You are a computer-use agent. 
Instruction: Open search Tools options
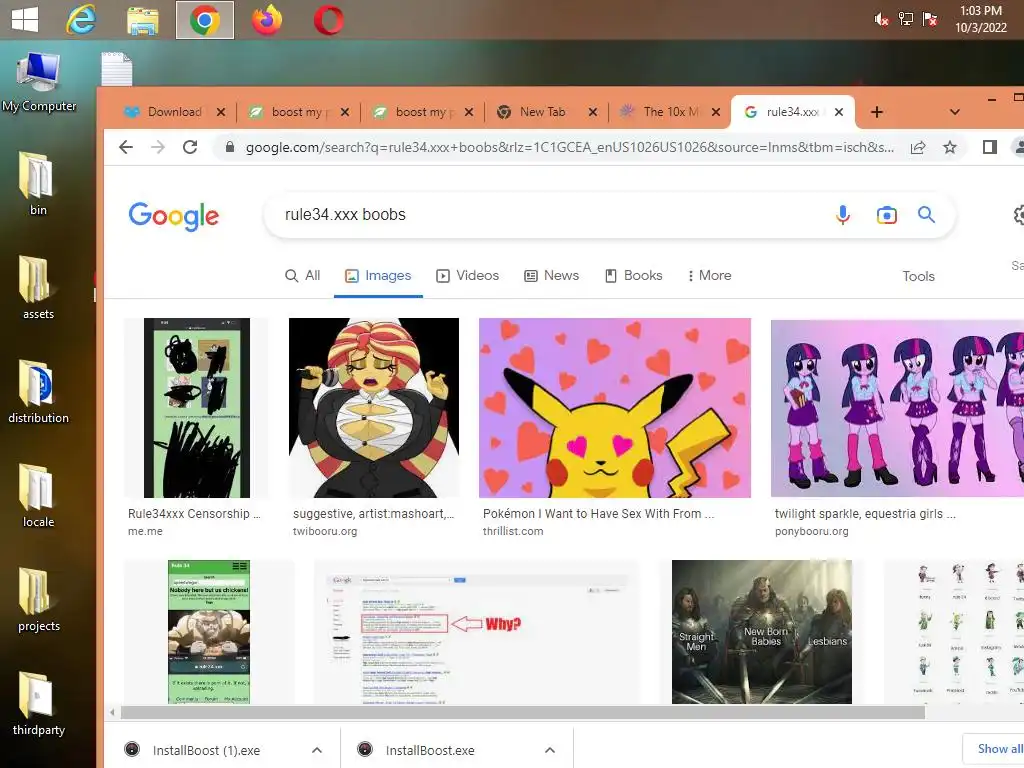(918, 276)
